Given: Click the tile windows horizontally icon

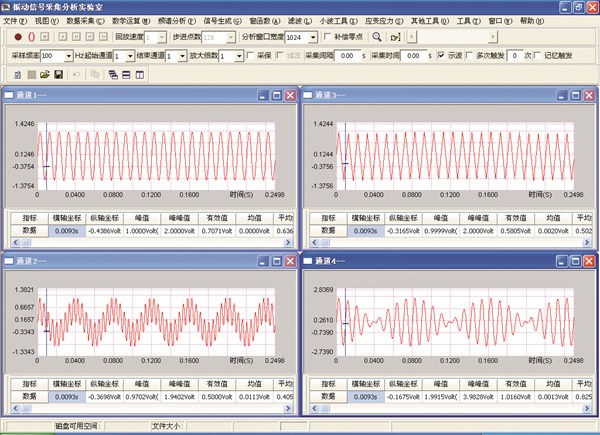Looking at the screenshot, I should point(125,75).
